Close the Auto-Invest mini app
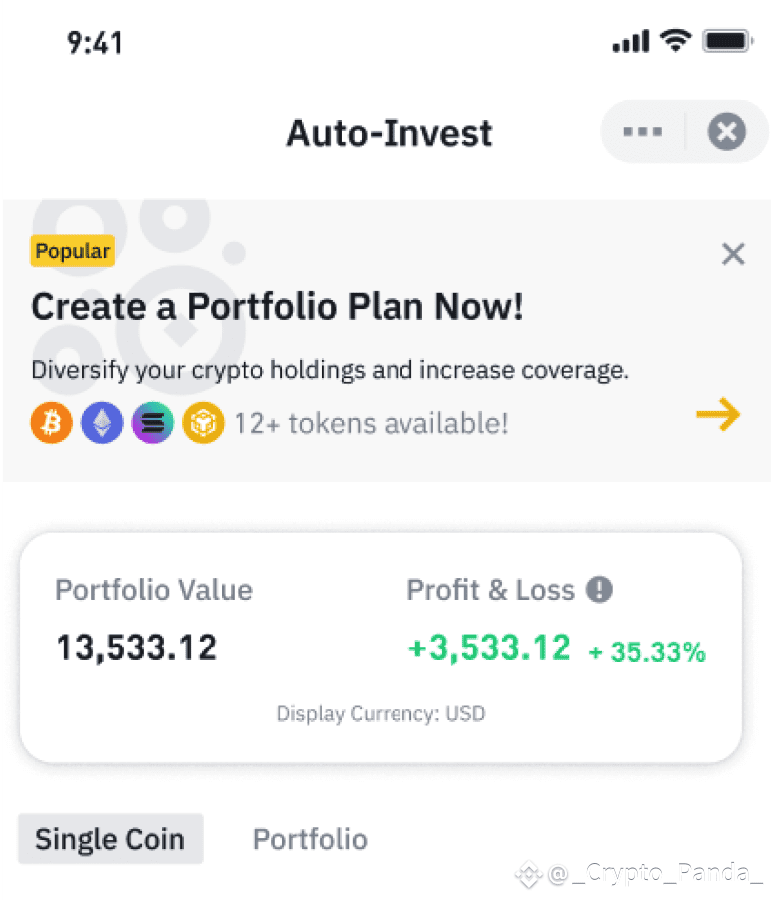Image resolution: width=771 pixels, height=900 pixels. click(x=726, y=131)
